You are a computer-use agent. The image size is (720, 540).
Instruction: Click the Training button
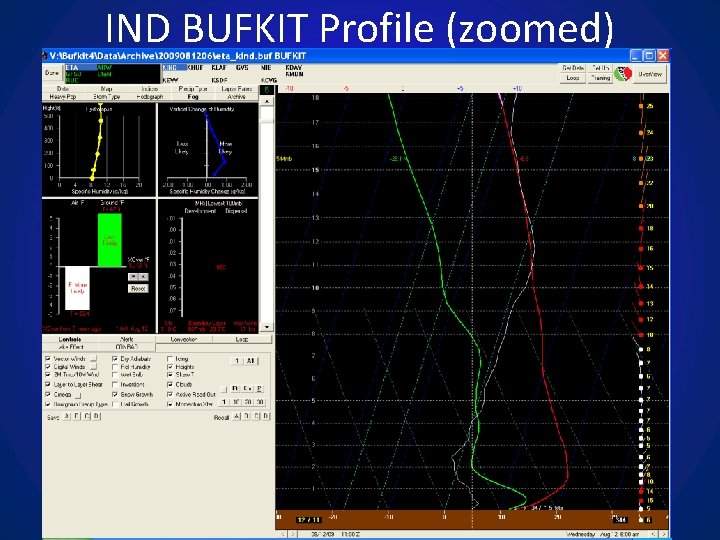tap(600, 78)
